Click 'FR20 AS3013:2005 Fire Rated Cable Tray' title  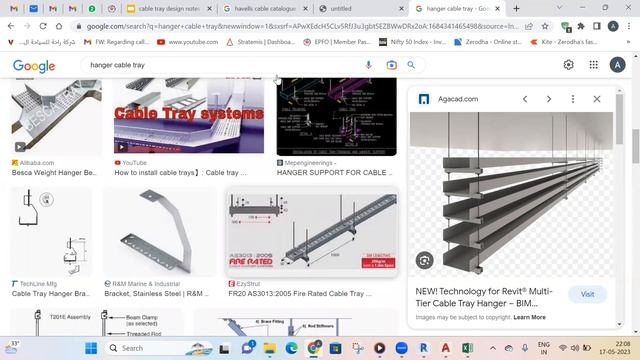[x=300, y=293]
